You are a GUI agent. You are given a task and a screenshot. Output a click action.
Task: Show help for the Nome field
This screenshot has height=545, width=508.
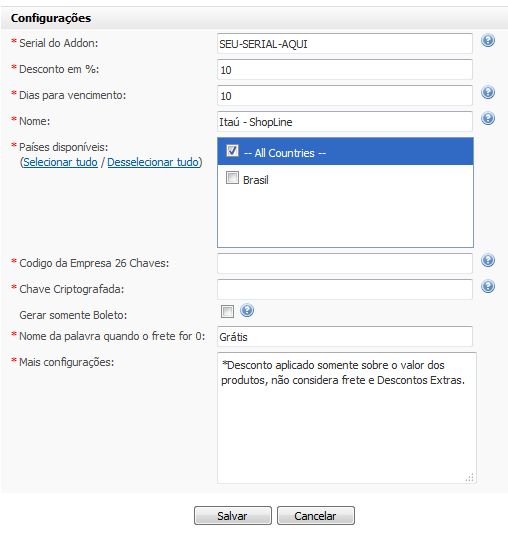[488, 119]
